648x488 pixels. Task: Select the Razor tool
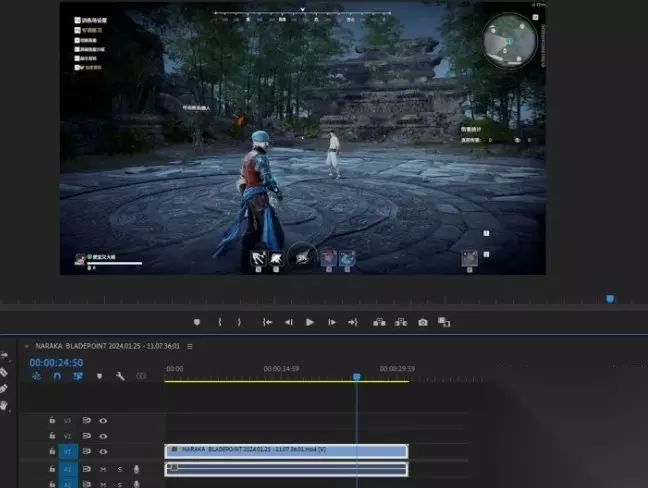pyautogui.click(x=4, y=372)
